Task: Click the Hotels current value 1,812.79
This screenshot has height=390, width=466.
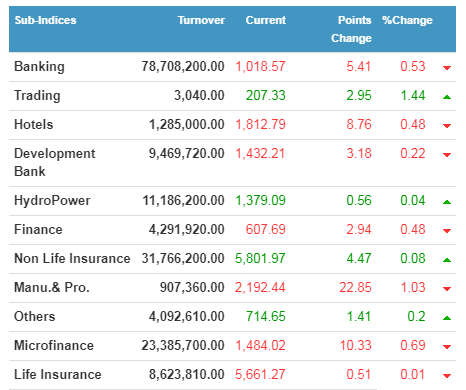Action: [260, 124]
